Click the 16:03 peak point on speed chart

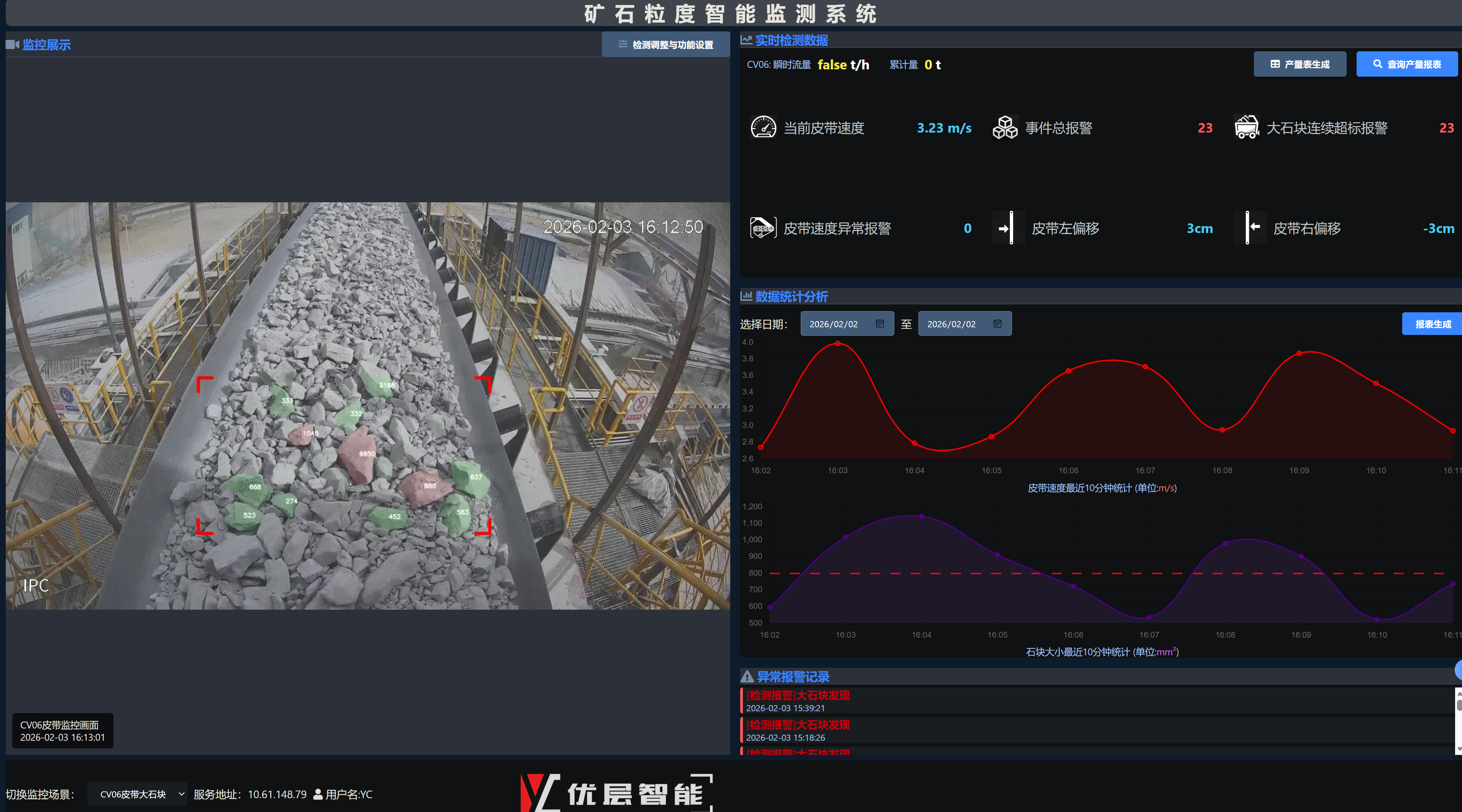coord(838,343)
